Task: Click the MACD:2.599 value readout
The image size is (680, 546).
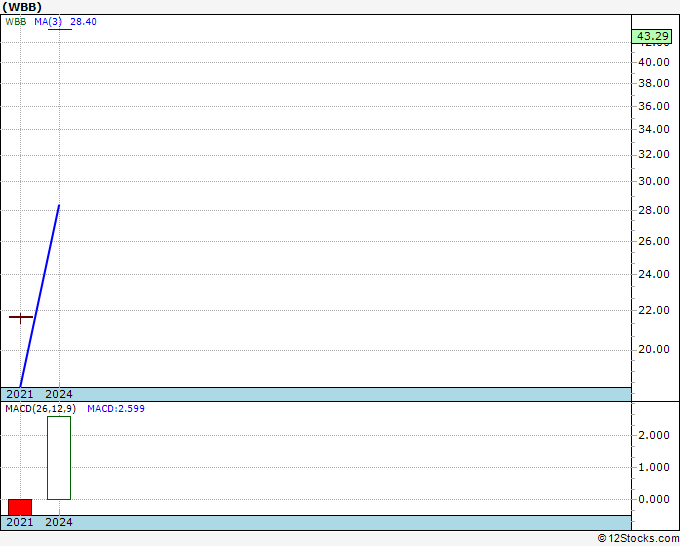Action: tap(116, 408)
